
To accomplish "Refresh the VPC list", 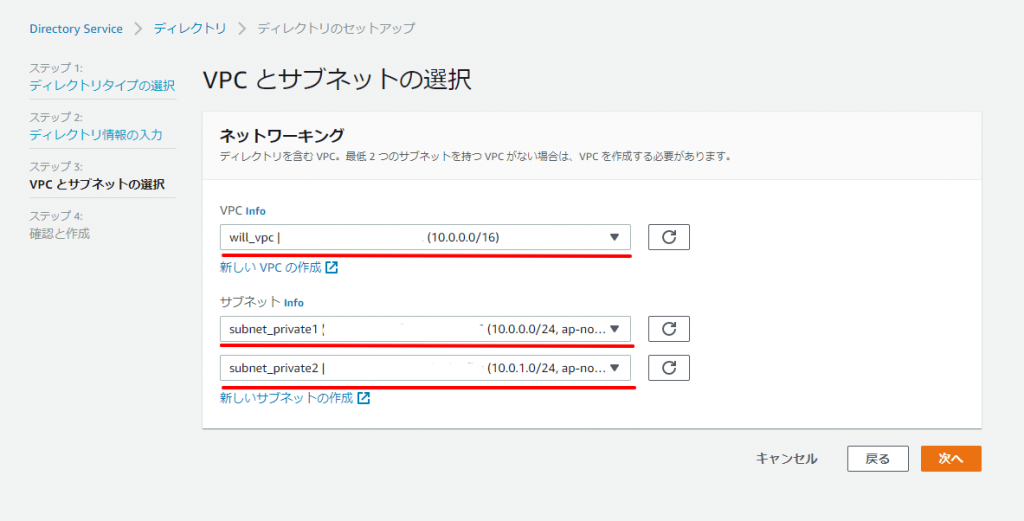I will pyautogui.click(x=669, y=237).
